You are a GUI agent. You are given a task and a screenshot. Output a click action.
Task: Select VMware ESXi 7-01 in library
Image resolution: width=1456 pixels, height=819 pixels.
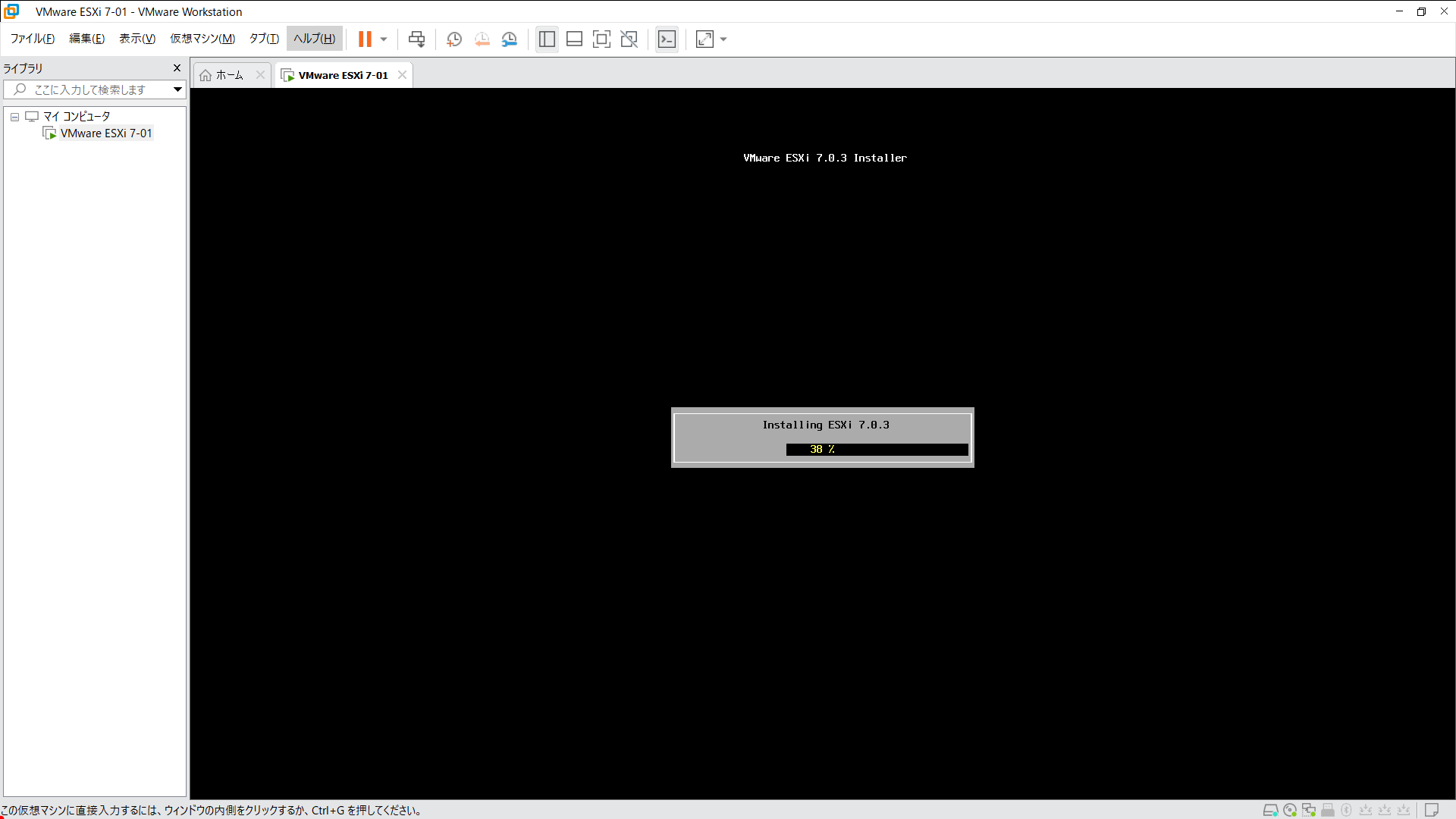106,133
